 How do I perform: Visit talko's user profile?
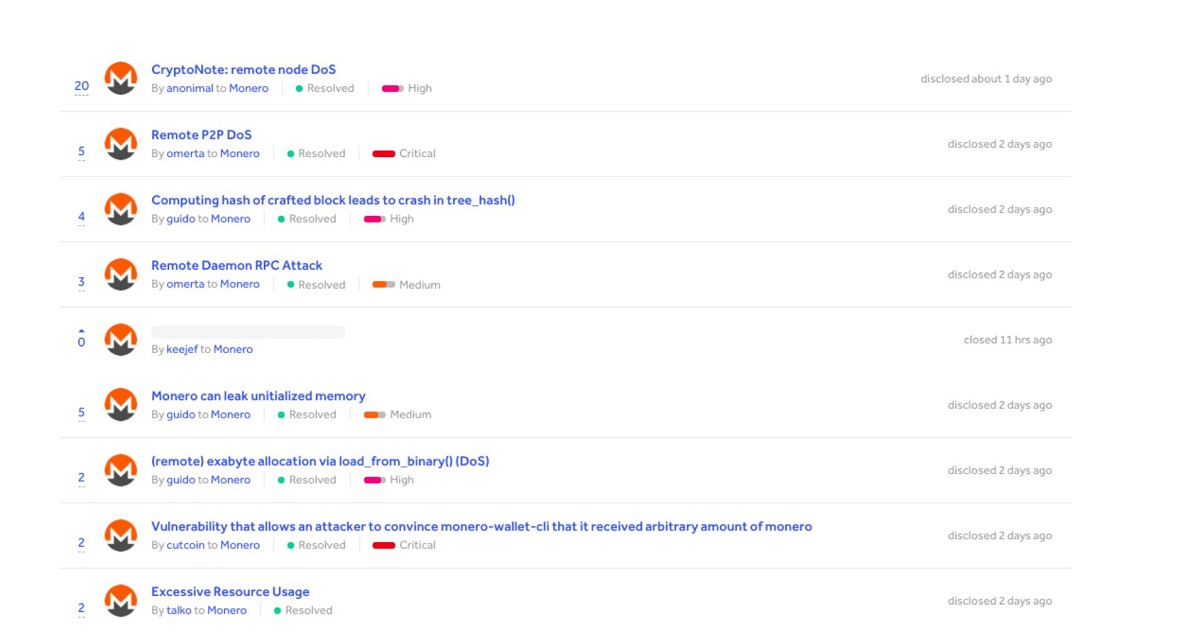pos(179,610)
